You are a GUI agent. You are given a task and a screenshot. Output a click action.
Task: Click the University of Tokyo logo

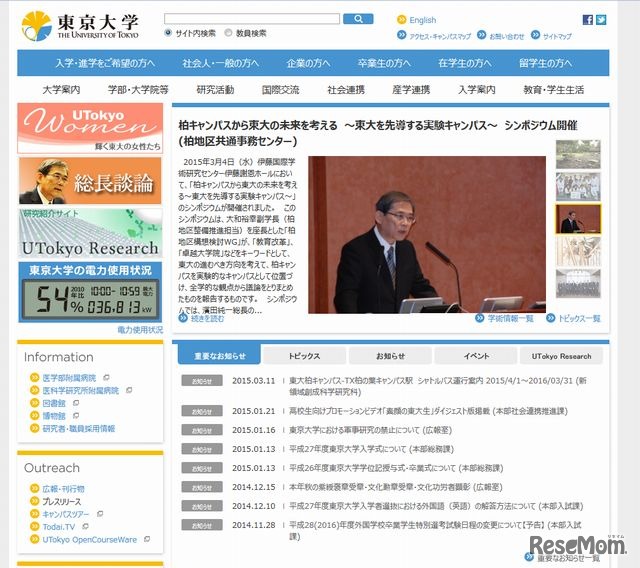coord(80,26)
